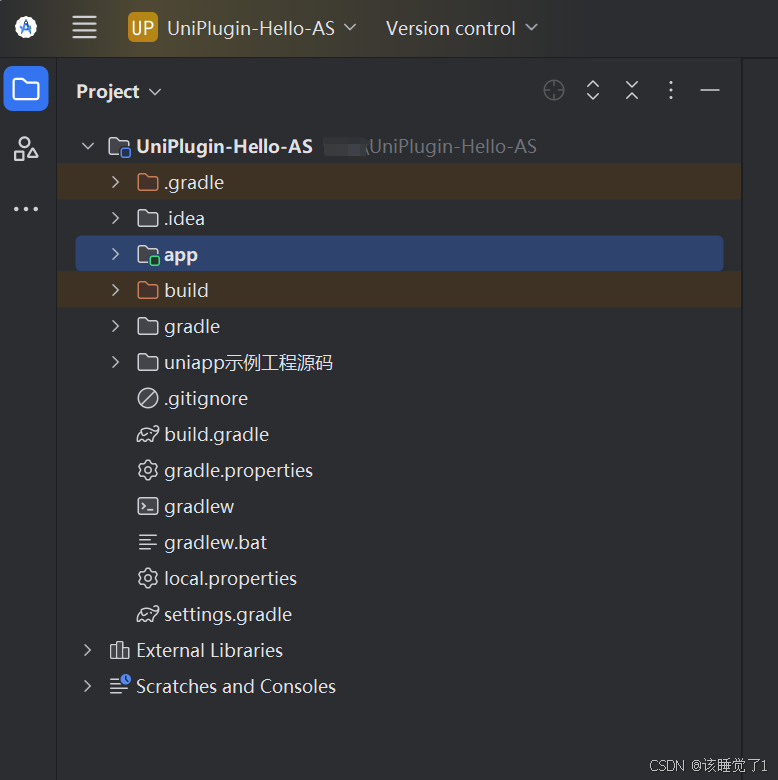
Task: Expand Scratches and Consoles node
Action: [x=88, y=686]
